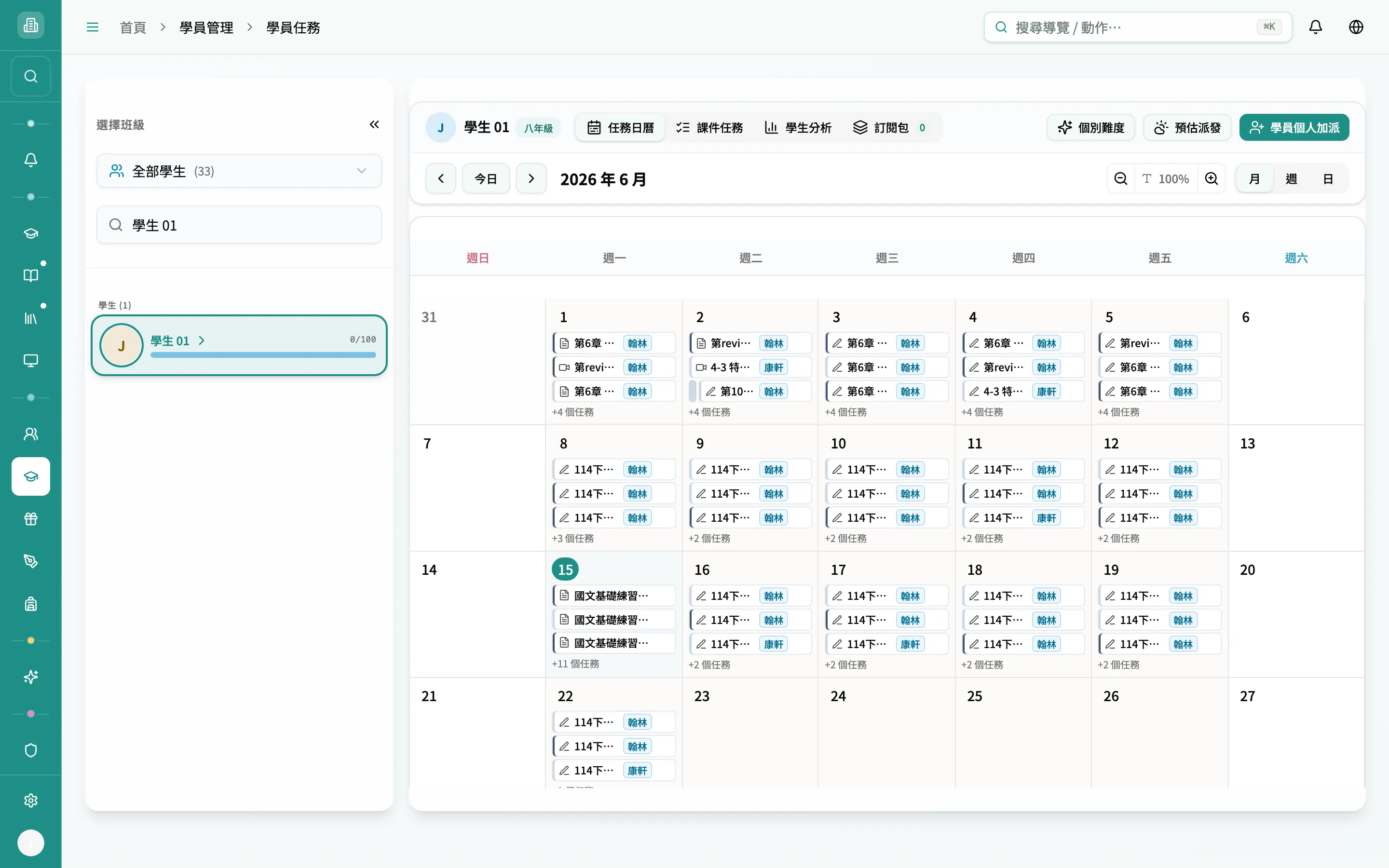Focus the student search field 學生 01
The image size is (1389, 868).
[x=239, y=225]
